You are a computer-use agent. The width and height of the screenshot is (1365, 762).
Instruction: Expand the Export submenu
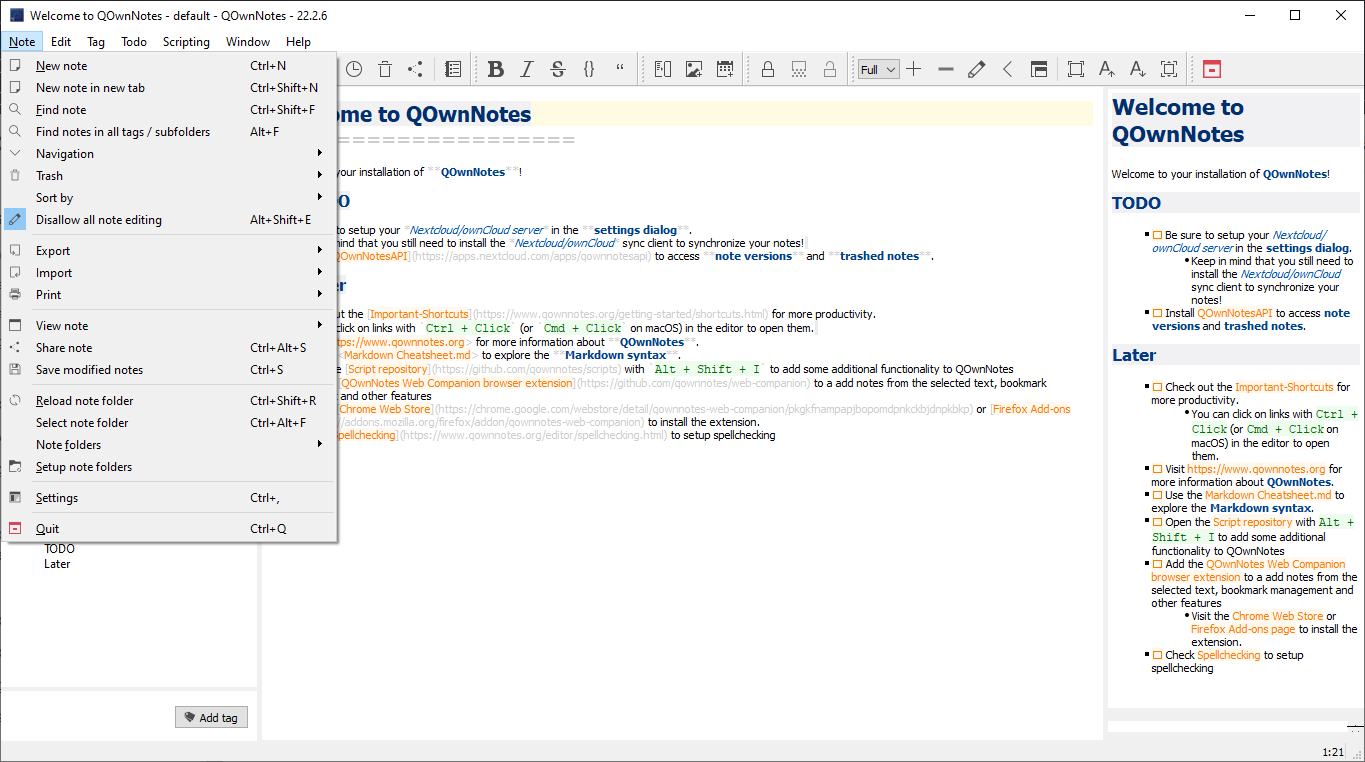[x=169, y=251]
